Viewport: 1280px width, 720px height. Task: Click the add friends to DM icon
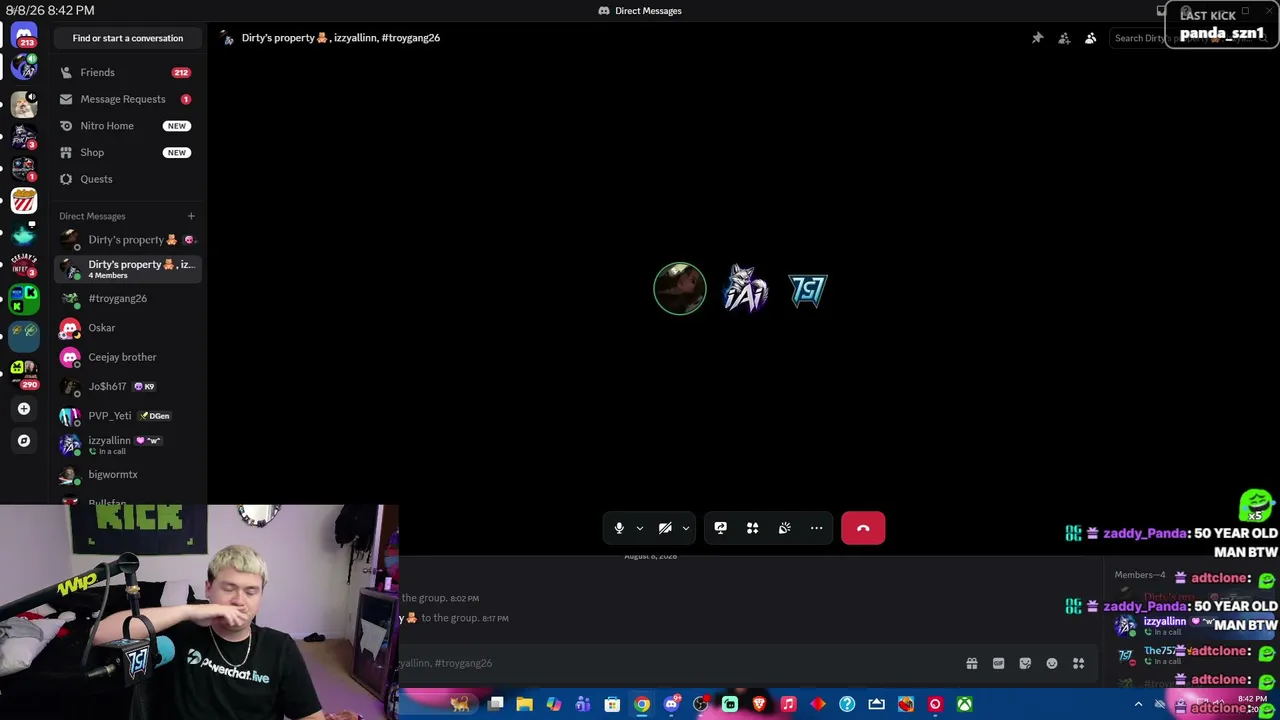click(x=1064, y=38)
